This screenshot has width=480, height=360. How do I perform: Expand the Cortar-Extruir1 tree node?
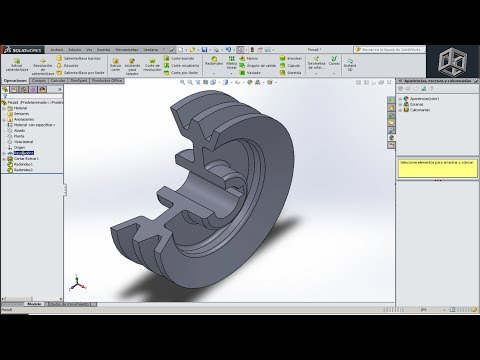(x=4, y=159)
